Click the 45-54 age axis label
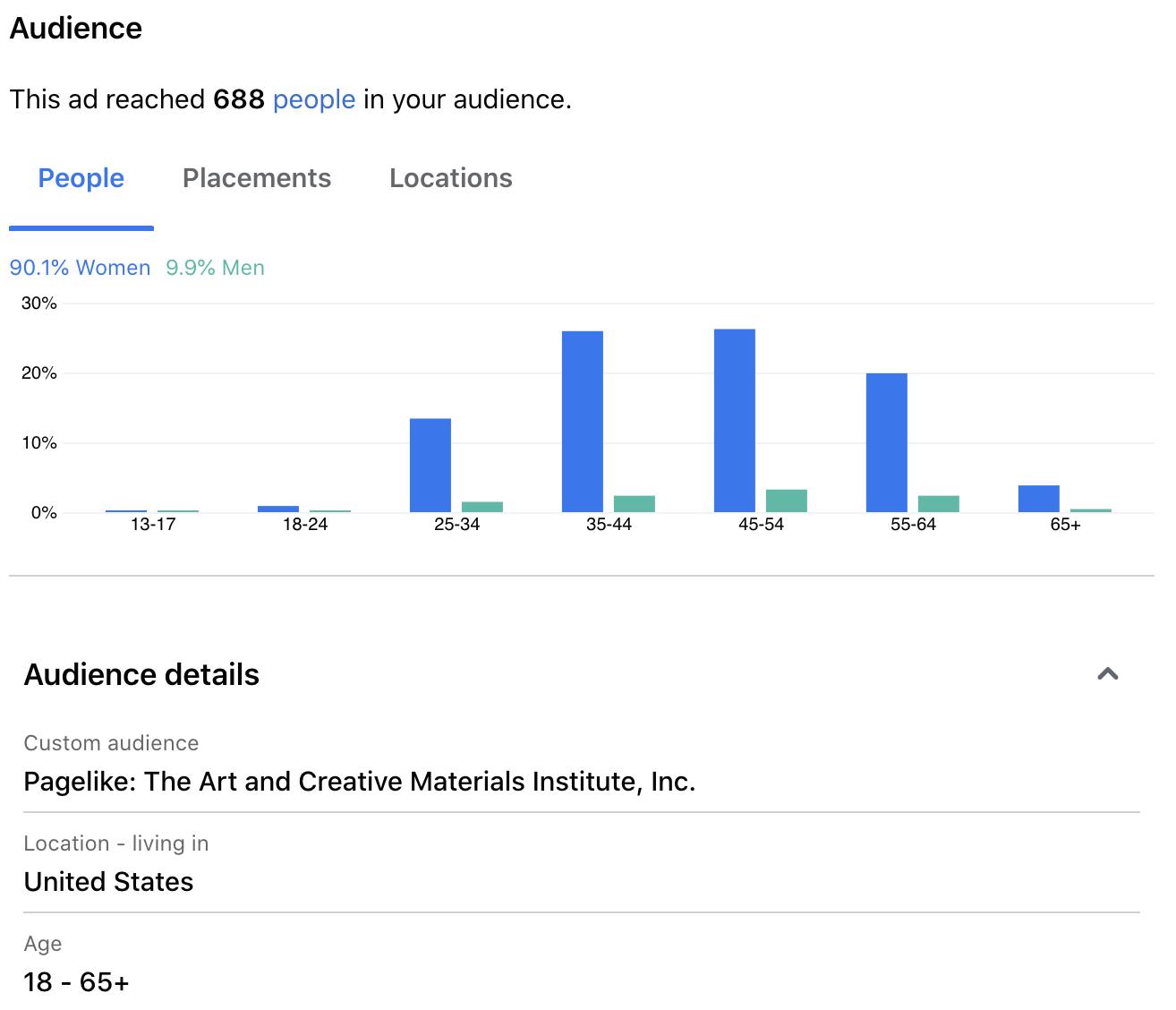Screen dimensions: 1176x1010 pyautogui.click(x=762, y=525)
